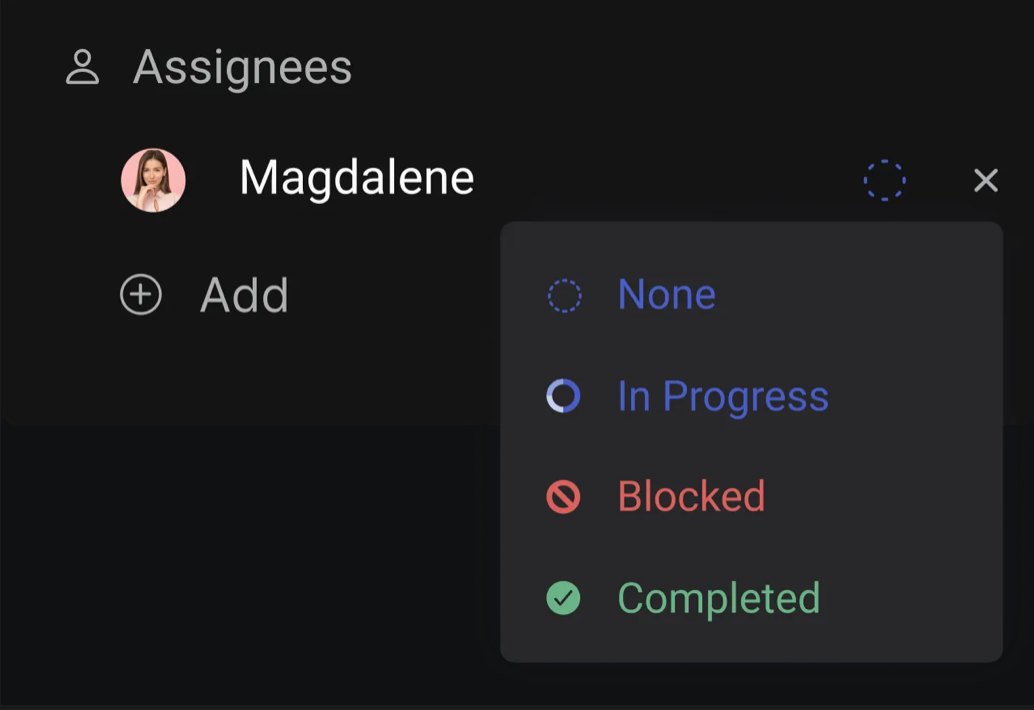Select the Magdalene assignee name
The image size is (1034, 710).
tap(357, 178)
